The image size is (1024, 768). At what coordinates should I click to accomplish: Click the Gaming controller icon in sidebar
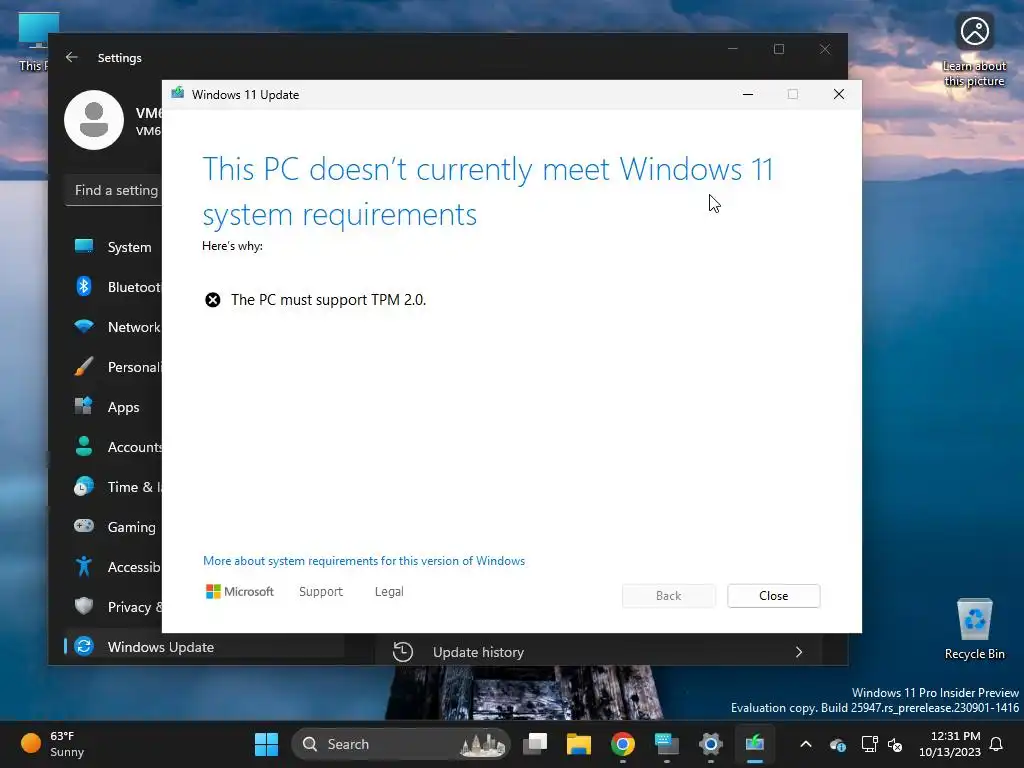pos(84,526)
